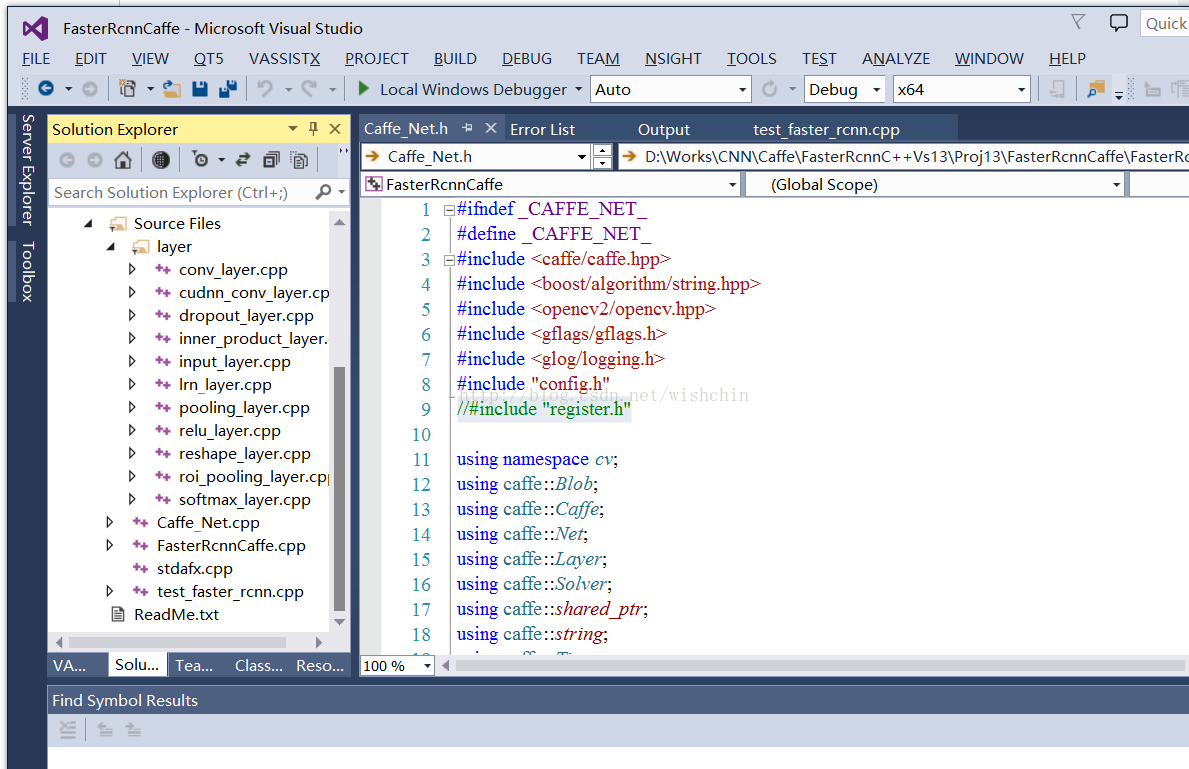Click the Open File folder icon

click(172, 89)
